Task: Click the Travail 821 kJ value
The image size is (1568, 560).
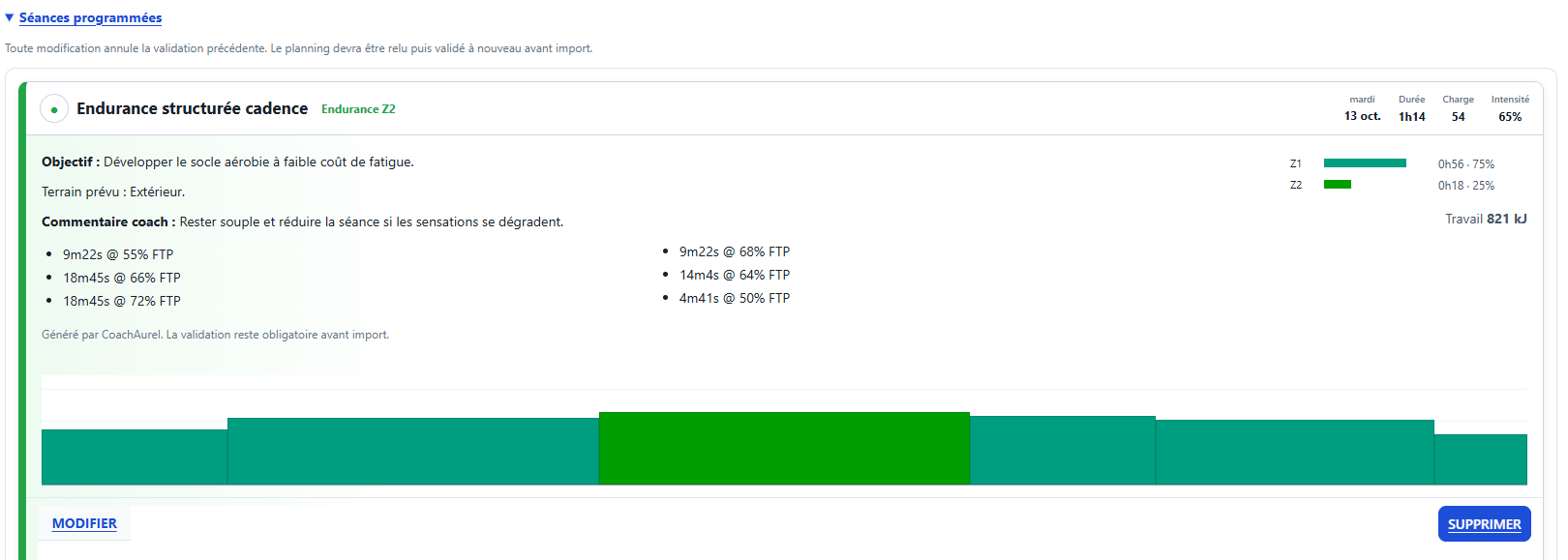Action: [1486, 220]
